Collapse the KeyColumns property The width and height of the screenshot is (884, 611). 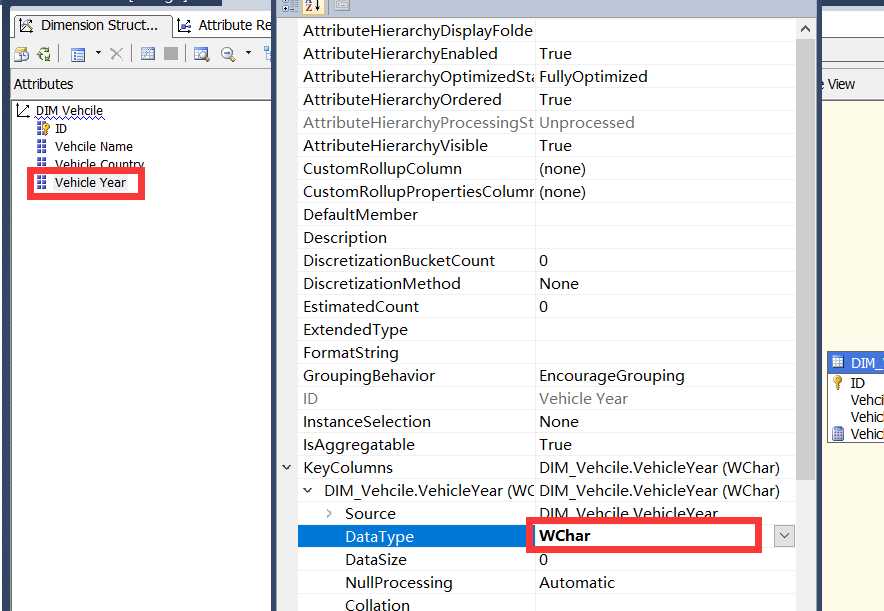coord(286,467)
